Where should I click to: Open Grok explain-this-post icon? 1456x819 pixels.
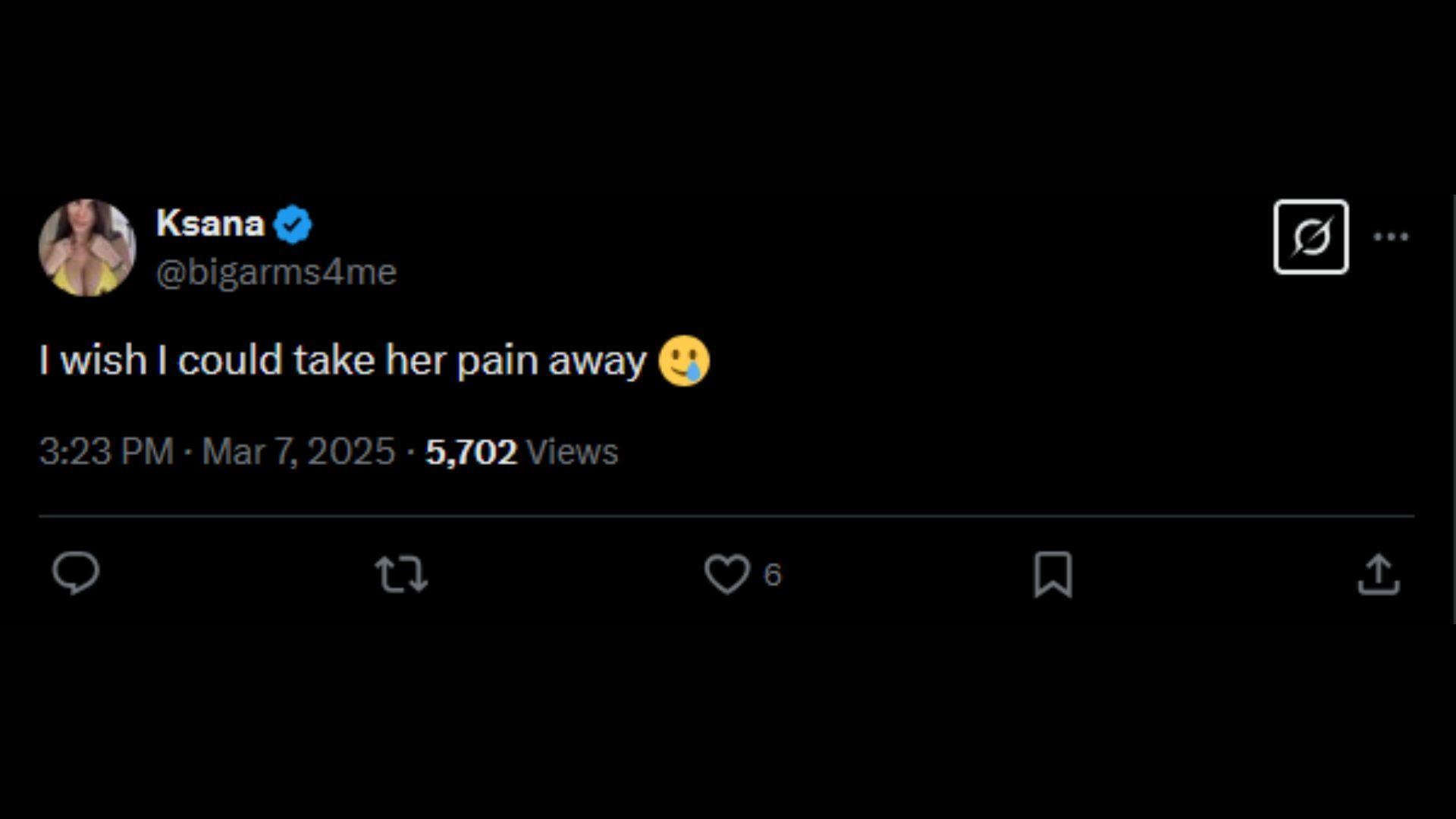click(x=1310, y=237)
